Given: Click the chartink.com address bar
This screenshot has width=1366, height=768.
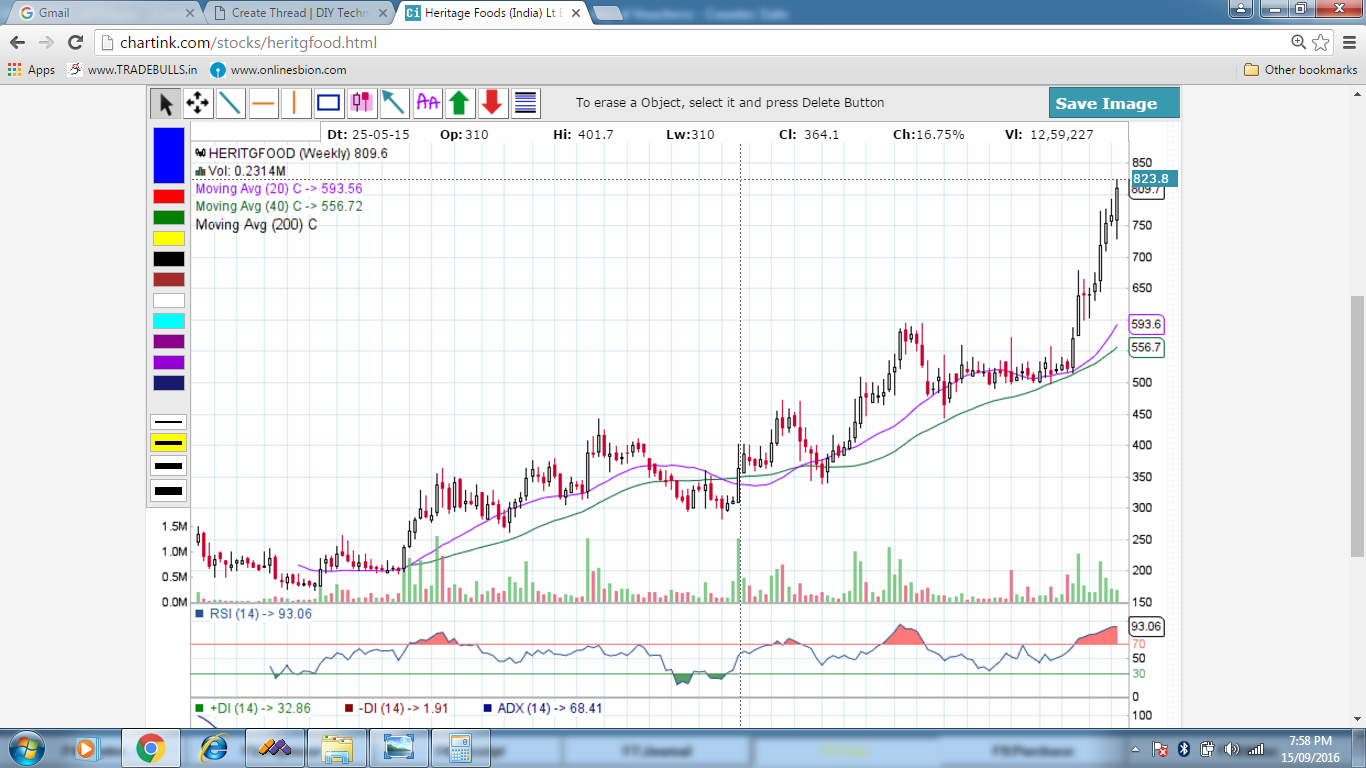Looking at the screenshot, I should point(690,43).
